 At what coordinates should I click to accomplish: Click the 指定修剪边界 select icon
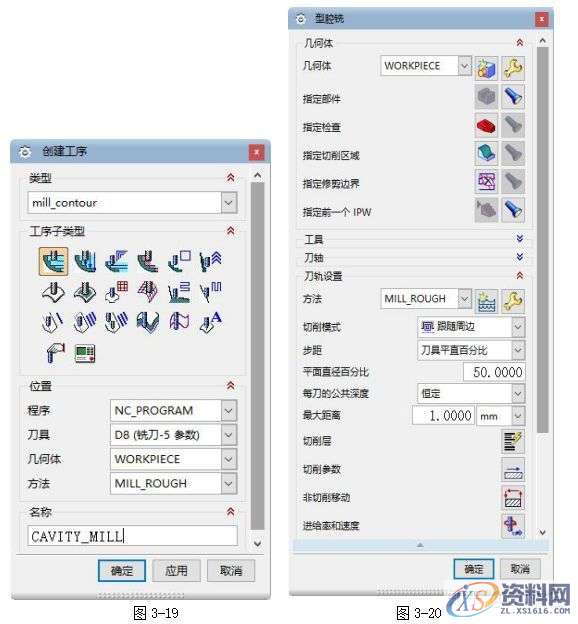pos(486,182)
